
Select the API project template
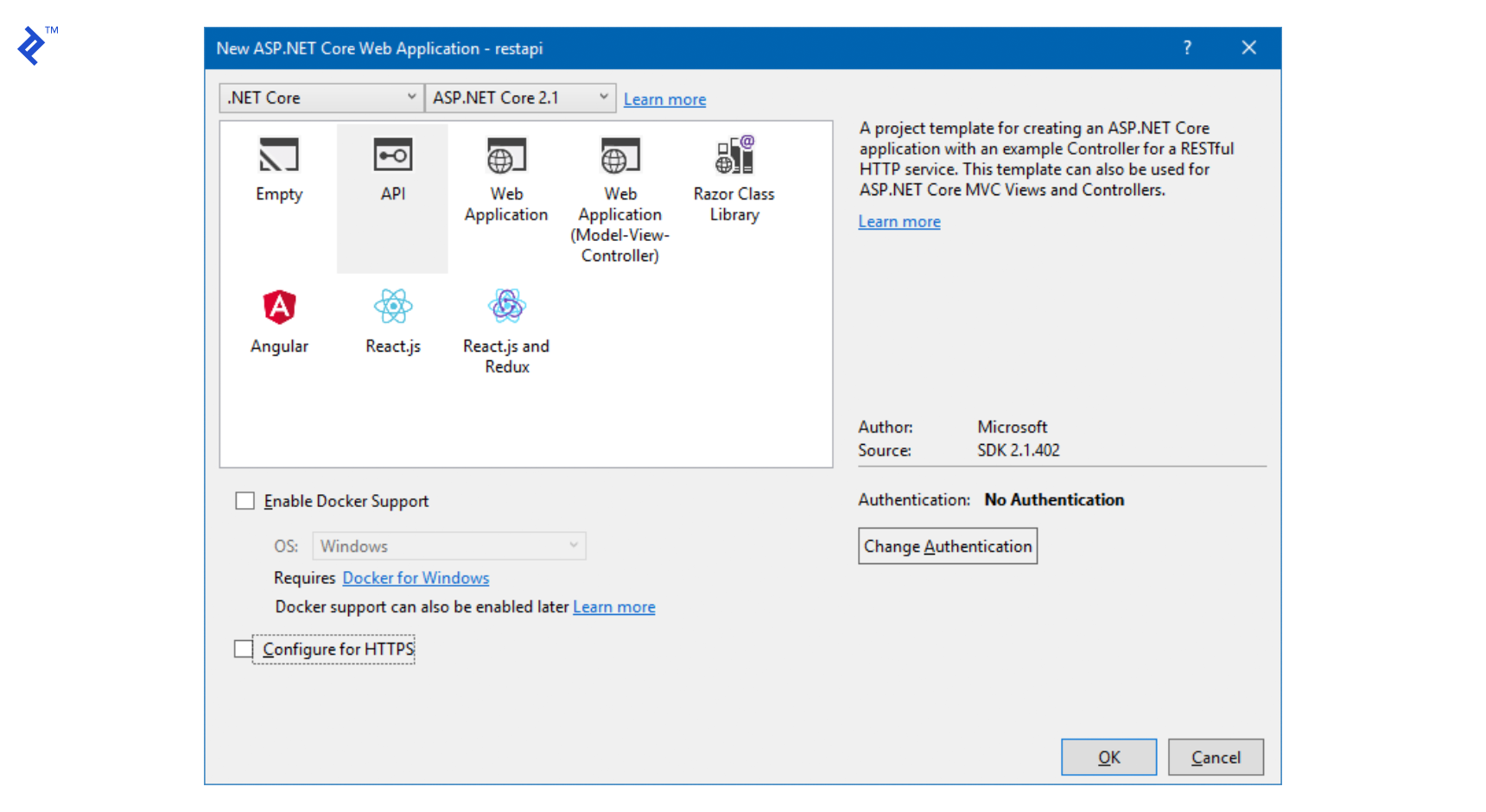tap(392, 170)
